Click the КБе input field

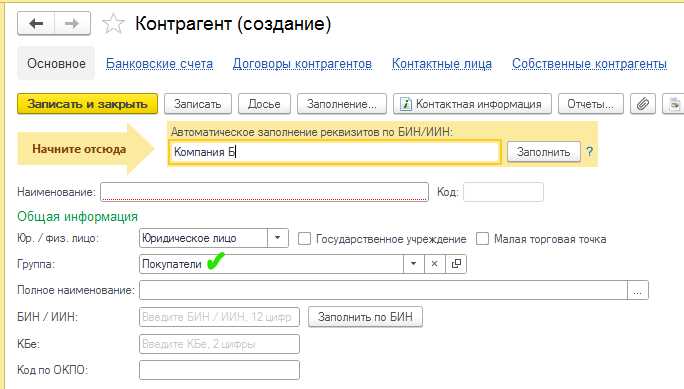(x=219, y=344)
